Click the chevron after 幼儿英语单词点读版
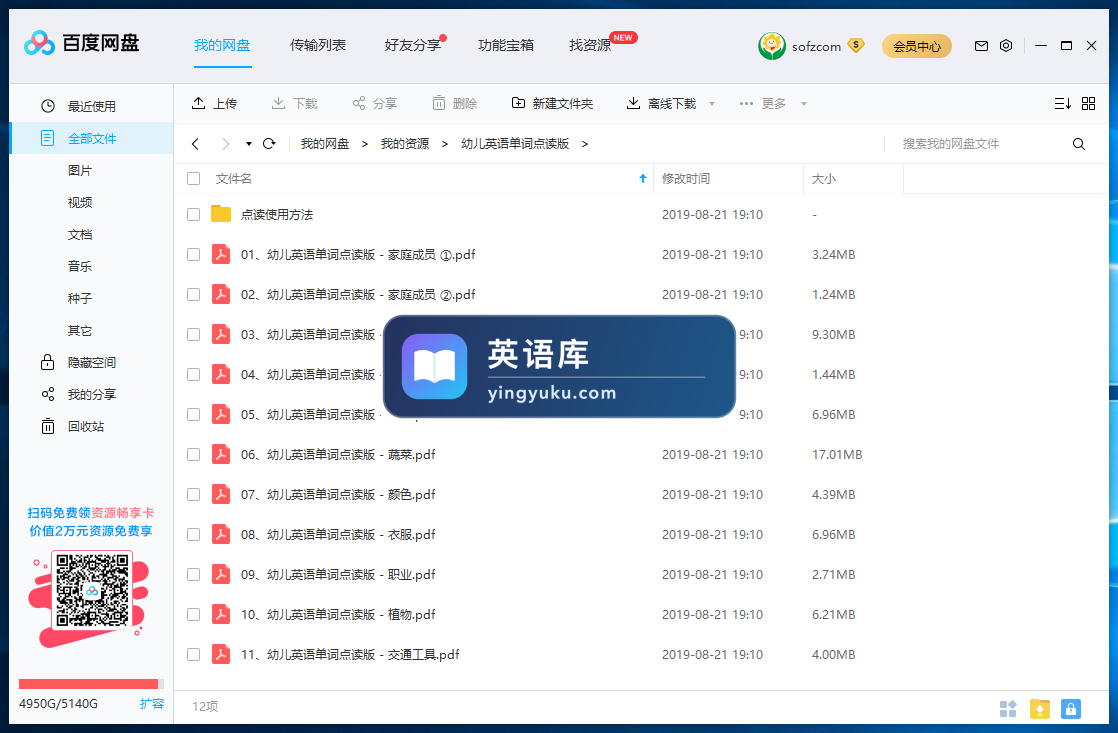 585,144
